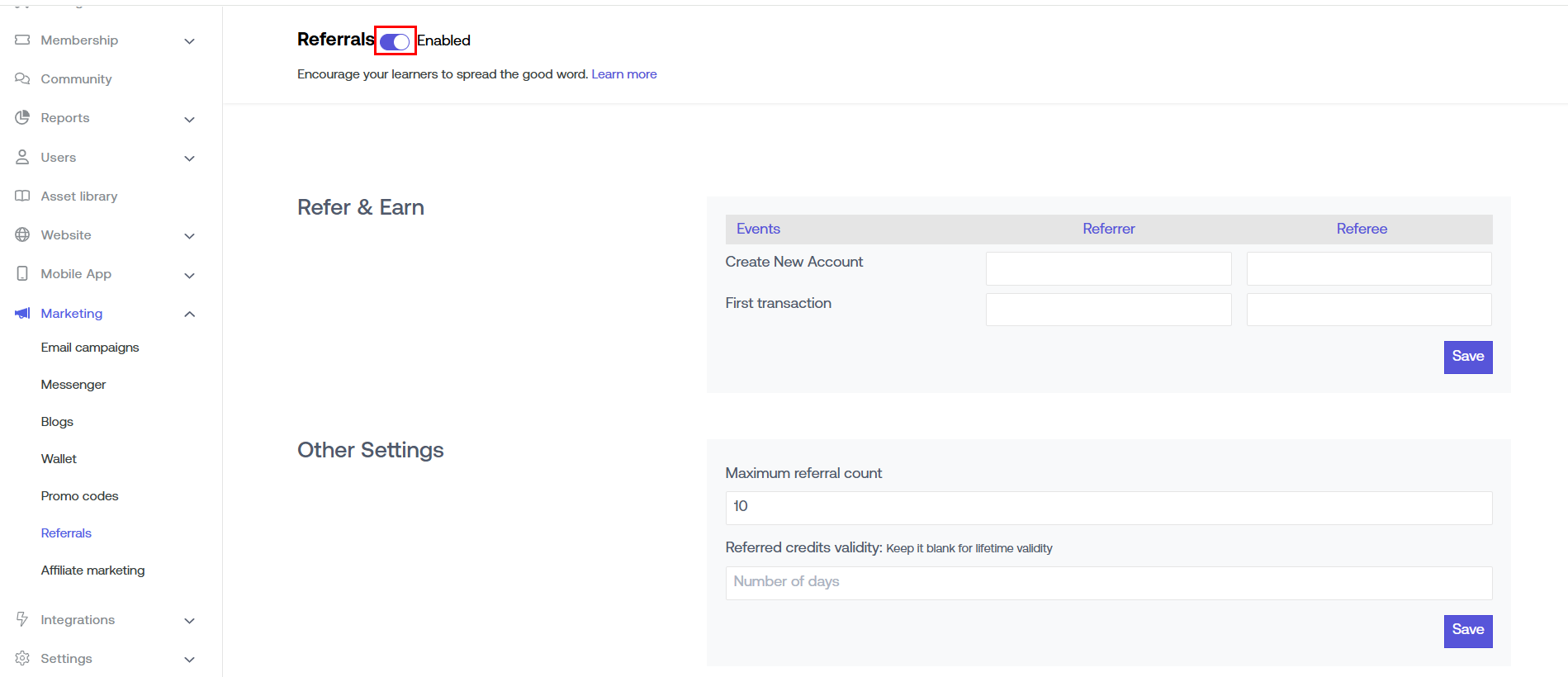This screenshot has width=1568, height=677.
Task: Click the Community chat bubbles icon
Action: click(x=22, y=78)
